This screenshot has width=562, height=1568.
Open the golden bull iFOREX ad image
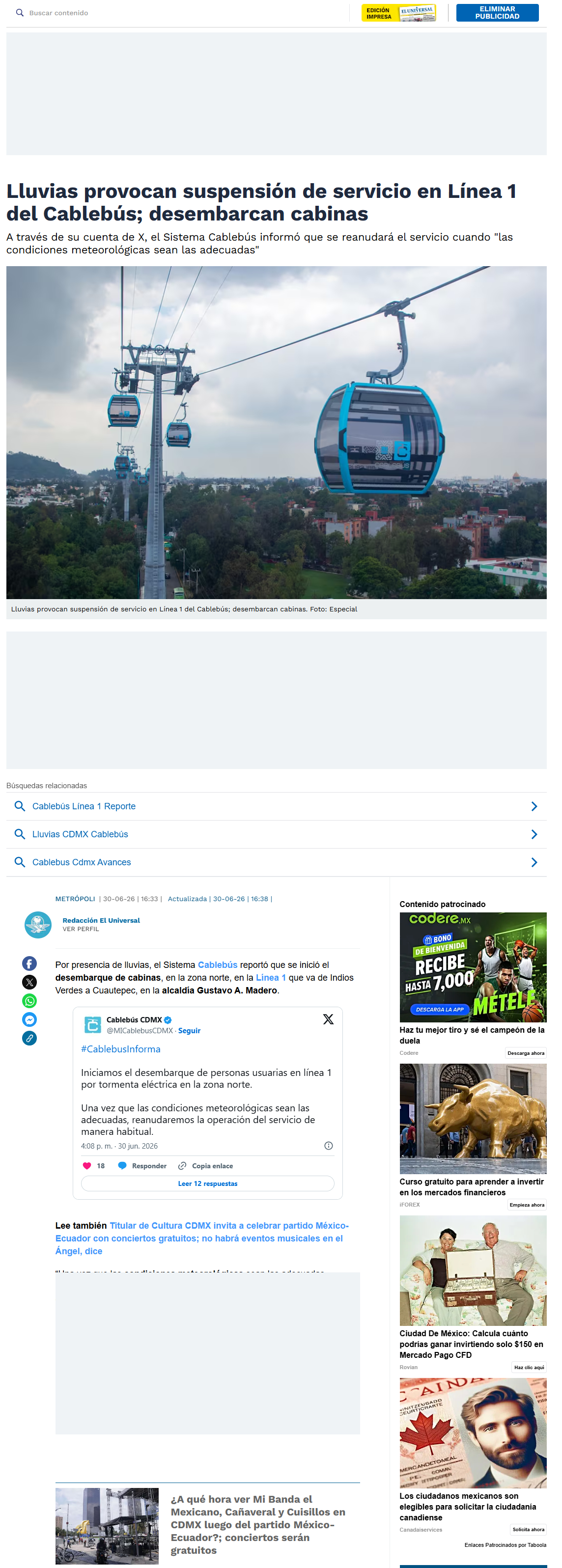click(473, 1119)
